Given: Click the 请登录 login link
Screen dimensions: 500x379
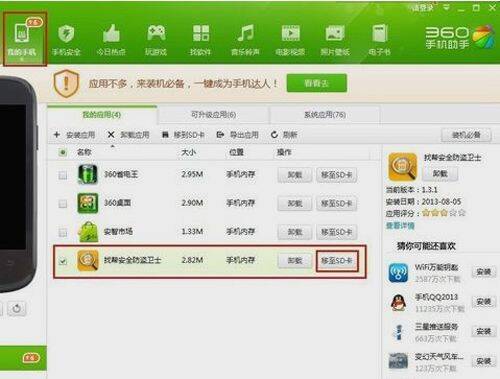Looking at the screenshot, I should (x=423, y=8).
